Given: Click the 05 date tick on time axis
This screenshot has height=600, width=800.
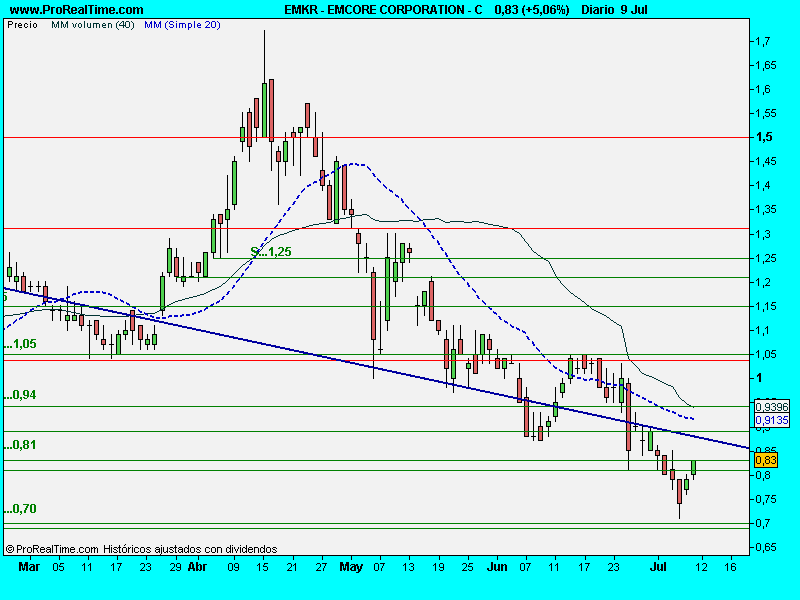Looking at the screenshot, I should pyautogui.click(x=58, y=567).
